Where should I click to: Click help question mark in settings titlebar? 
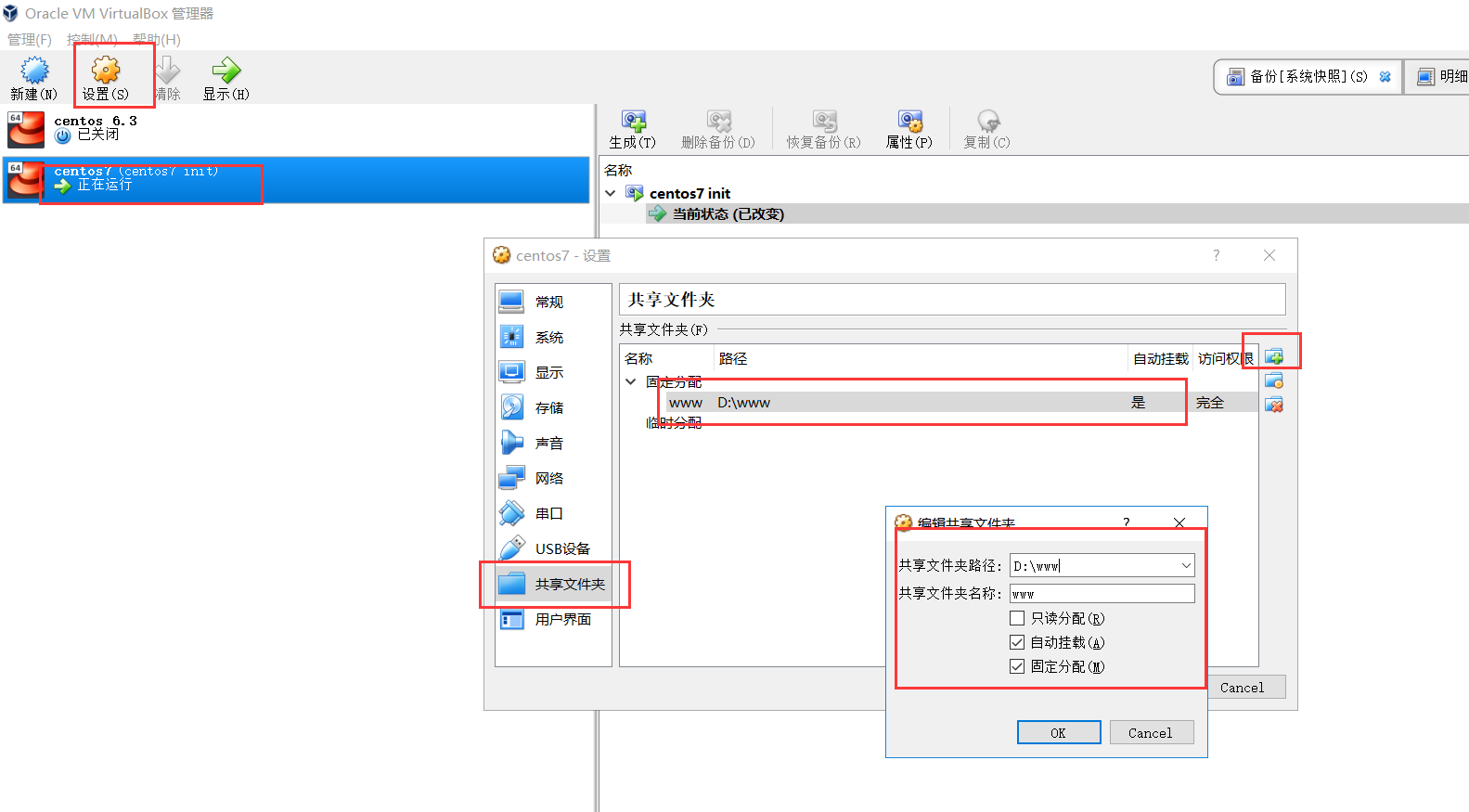1217,255
